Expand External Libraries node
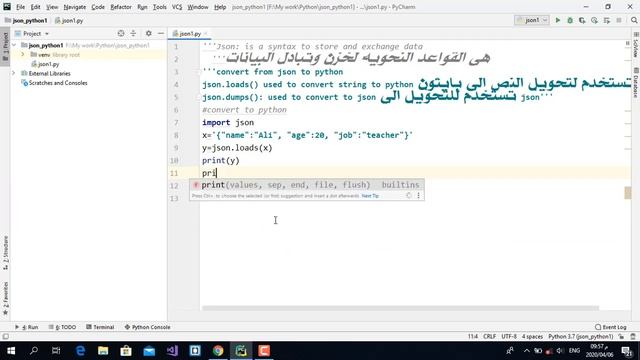Viewport: 640px width, 360px height. coord(14,73)
